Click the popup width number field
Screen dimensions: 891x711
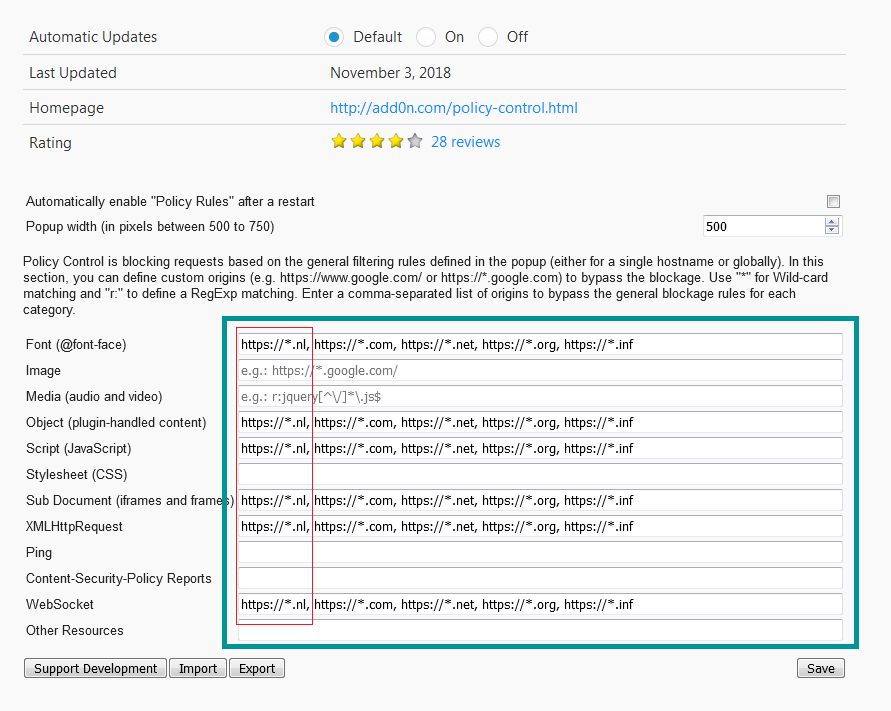pyautogui.click(x=762, y=226)
